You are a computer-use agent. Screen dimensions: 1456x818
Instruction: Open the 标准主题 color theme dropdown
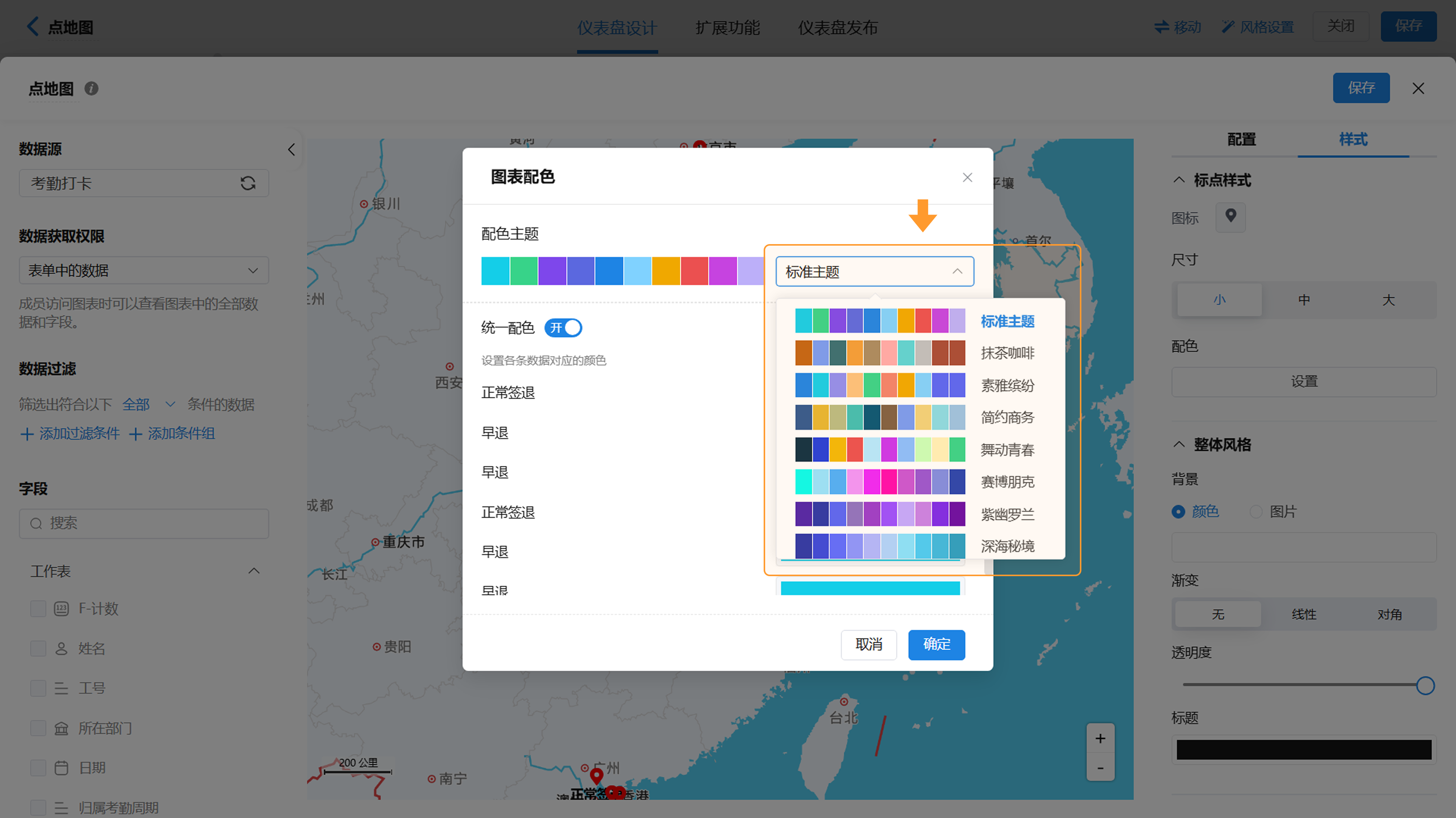874,272
